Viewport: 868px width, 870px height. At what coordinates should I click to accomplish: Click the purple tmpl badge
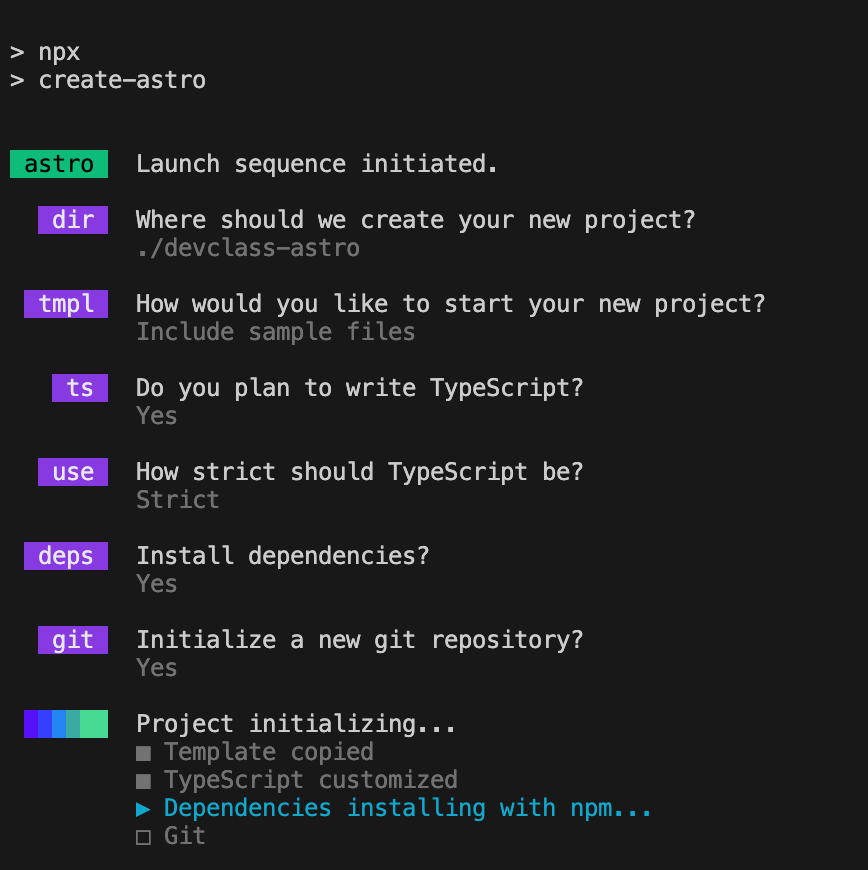(x=66, y=304)
